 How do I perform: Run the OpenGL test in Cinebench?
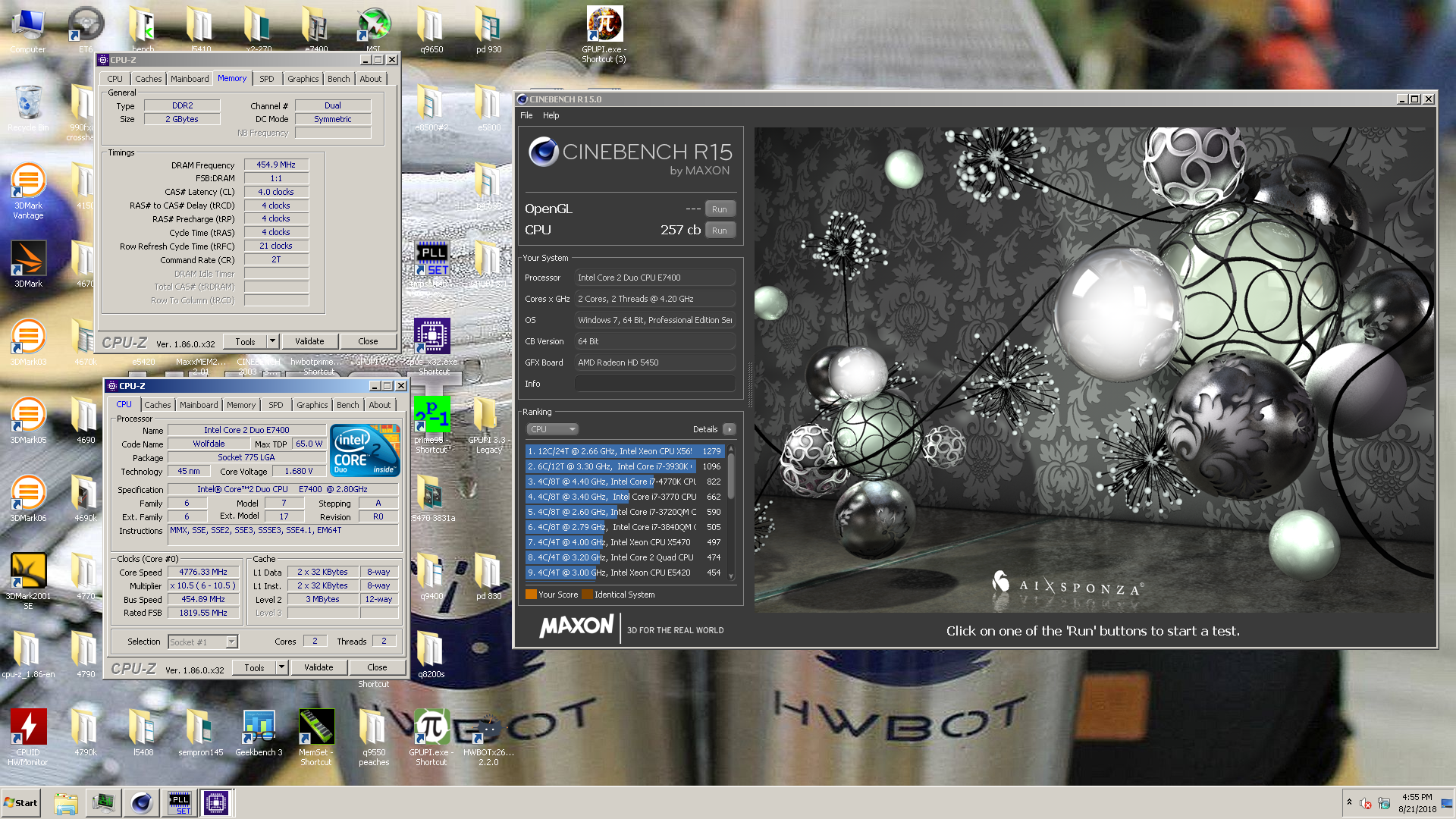(720, 209)
